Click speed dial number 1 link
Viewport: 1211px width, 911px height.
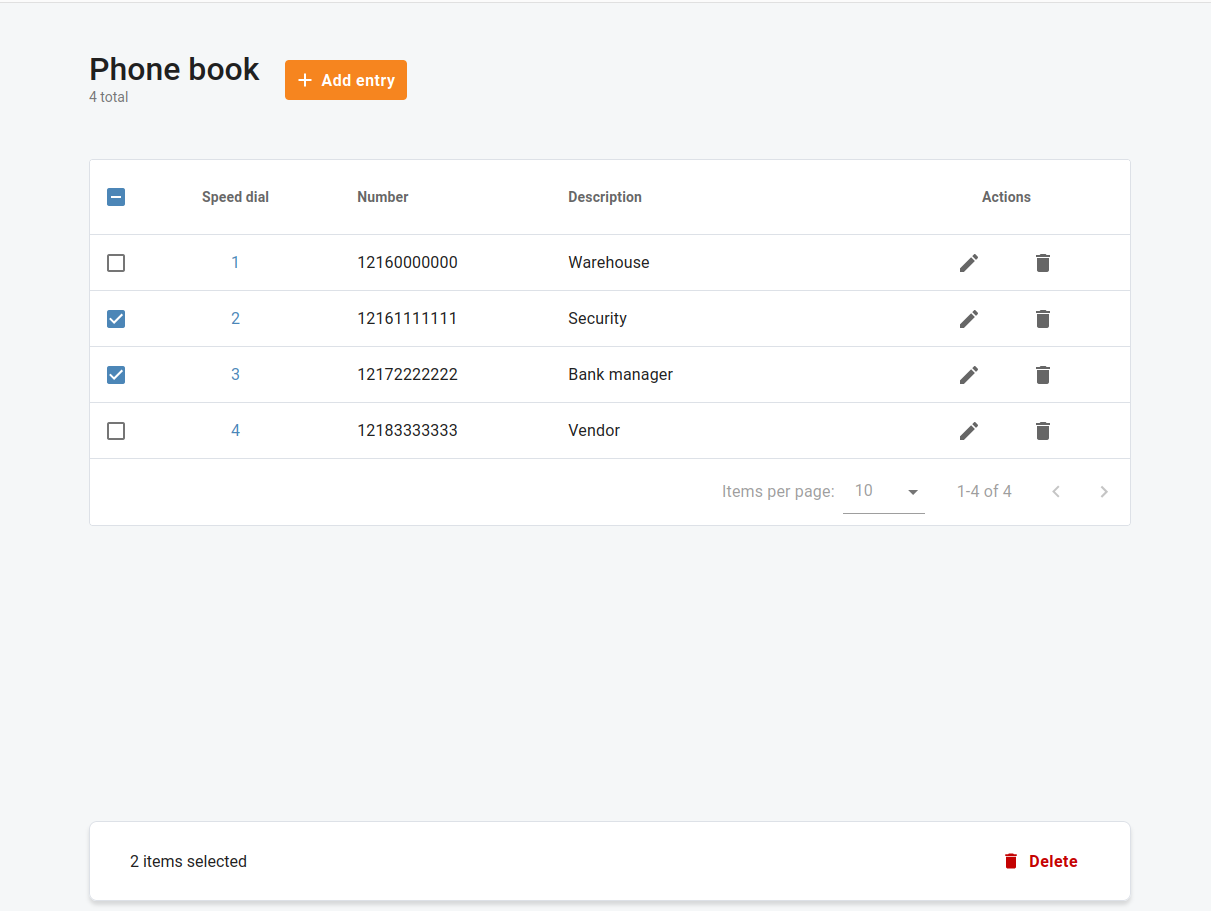pos(236,263)
